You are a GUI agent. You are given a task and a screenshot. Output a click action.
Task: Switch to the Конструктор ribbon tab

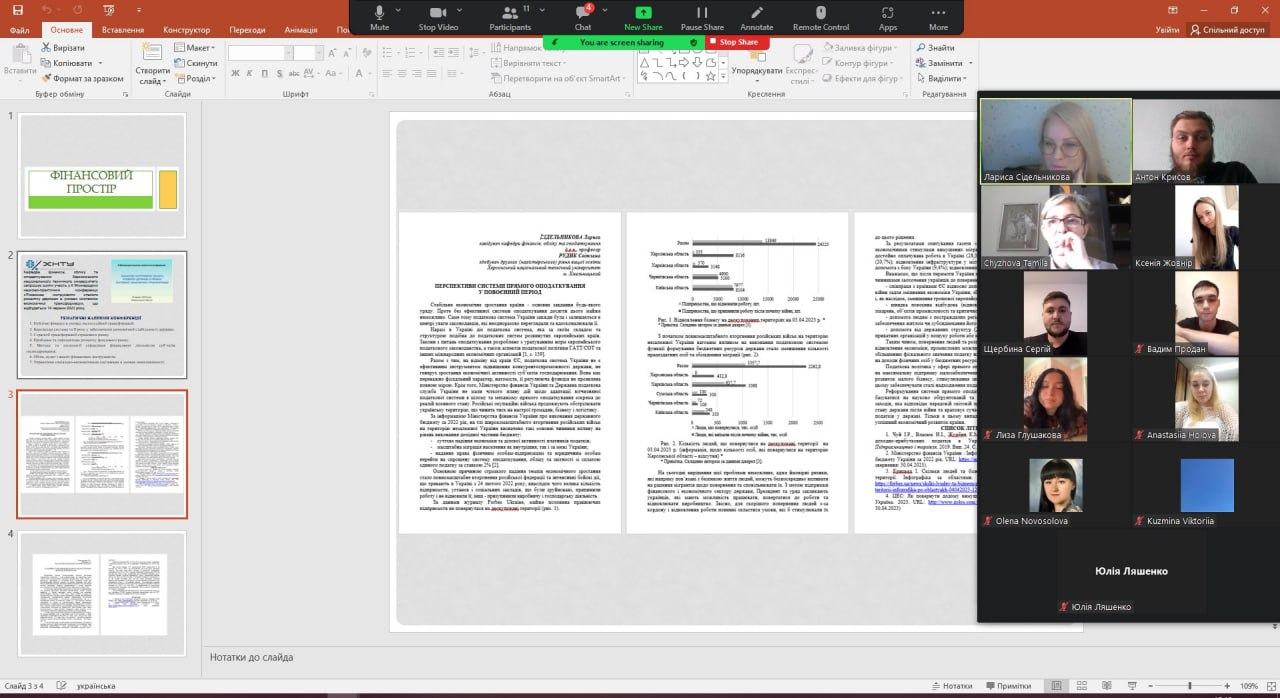coord(187,30)
